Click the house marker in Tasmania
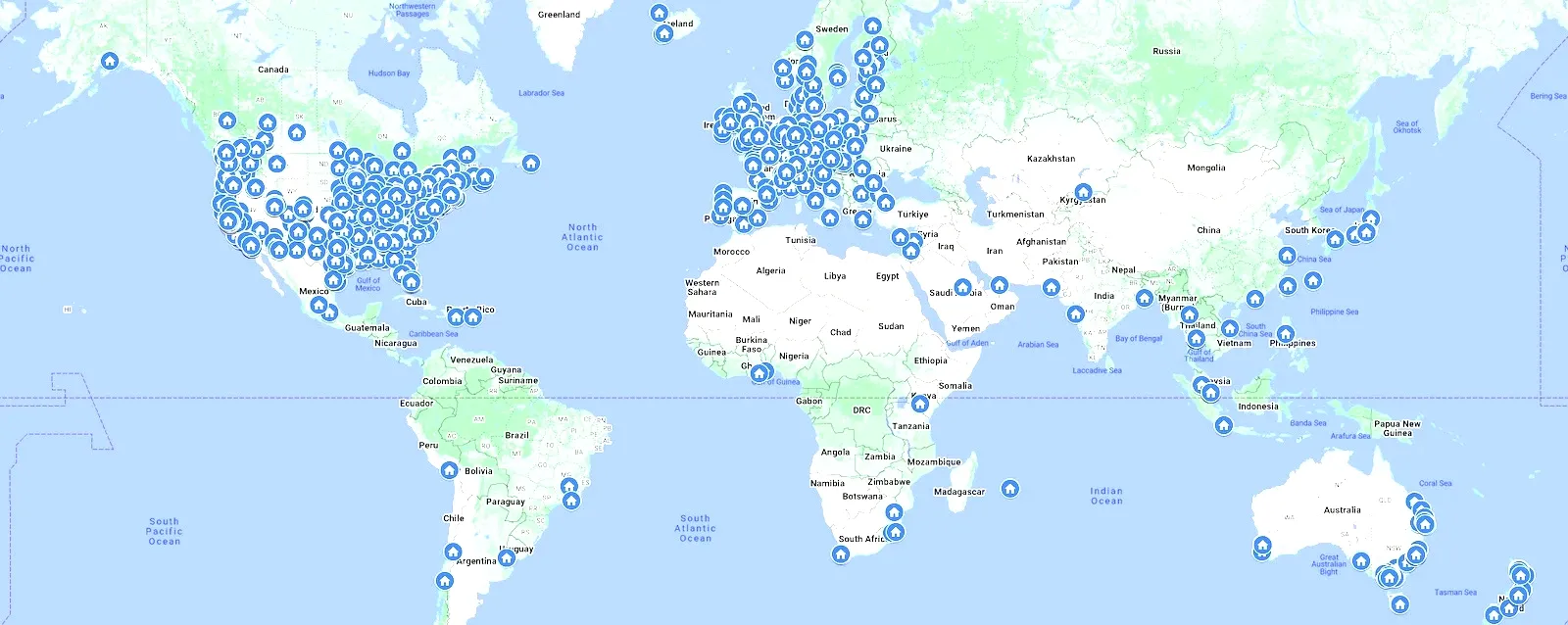Image resolution: width=1568 pixels, height=625 pixels. point(1400,604)
